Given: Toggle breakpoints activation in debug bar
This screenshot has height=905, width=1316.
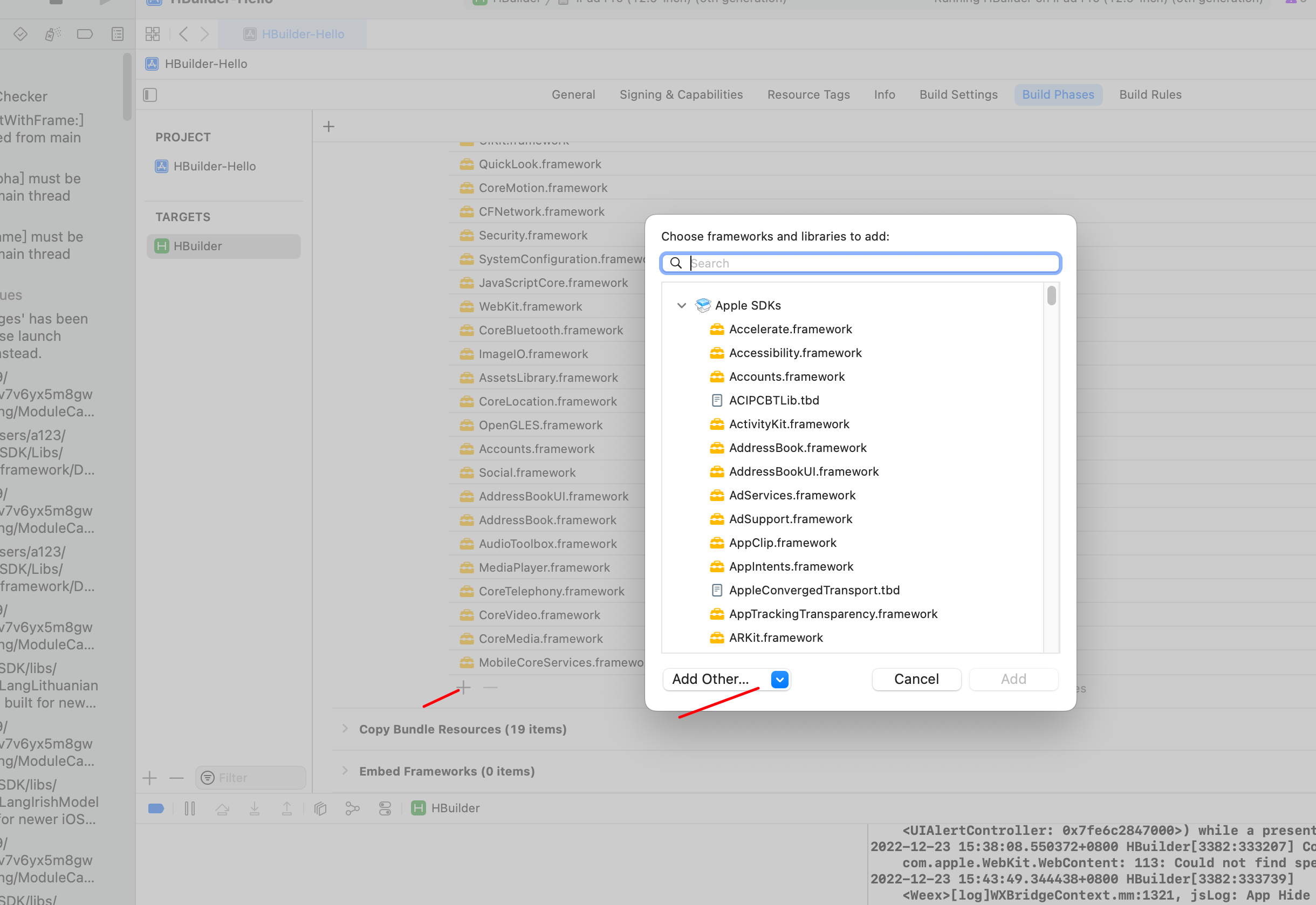Looking at the screenshot, I should [x=156, y=808].
